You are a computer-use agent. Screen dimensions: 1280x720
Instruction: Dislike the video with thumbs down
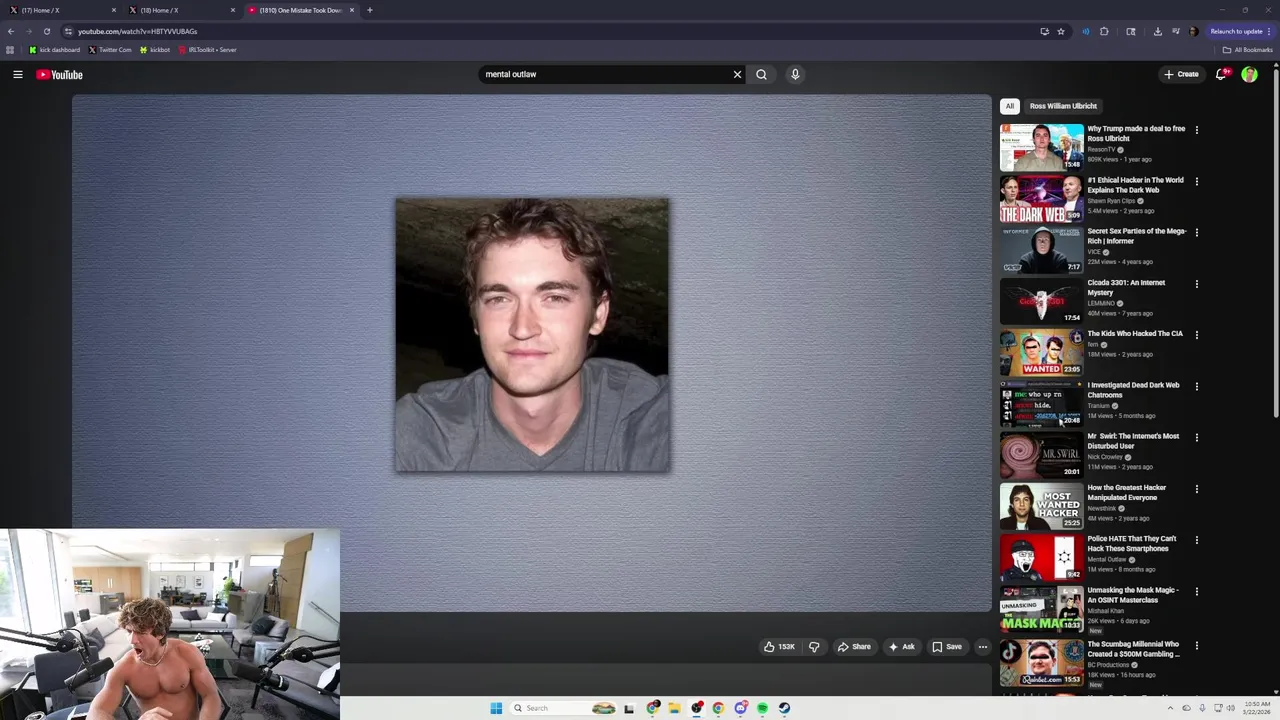pos(814,647)
